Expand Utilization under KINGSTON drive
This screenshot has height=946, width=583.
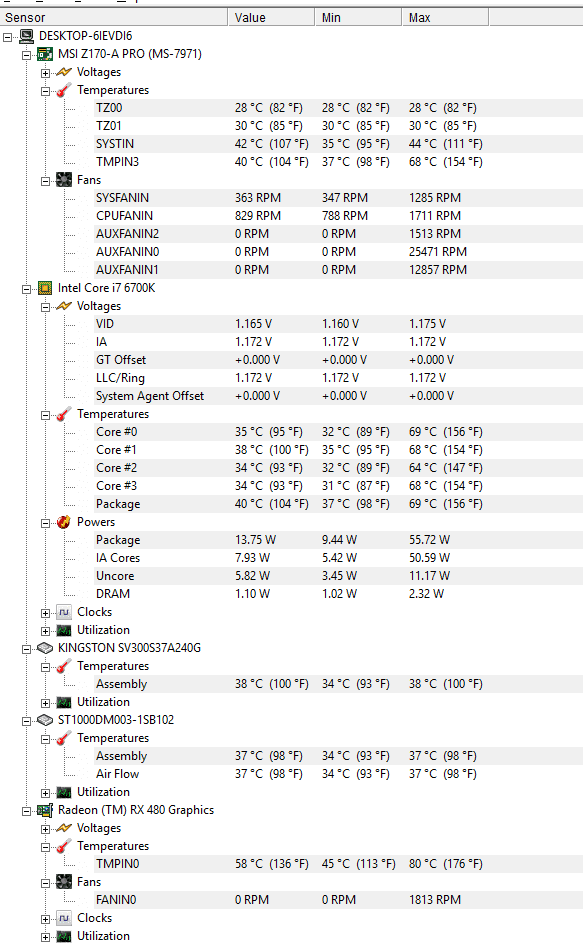click(45, 703)
